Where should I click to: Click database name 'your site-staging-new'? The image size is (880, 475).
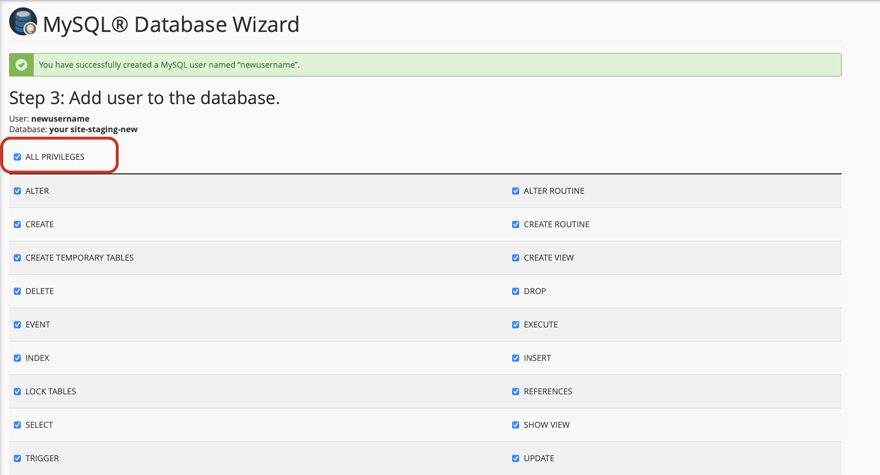(93, 129)
